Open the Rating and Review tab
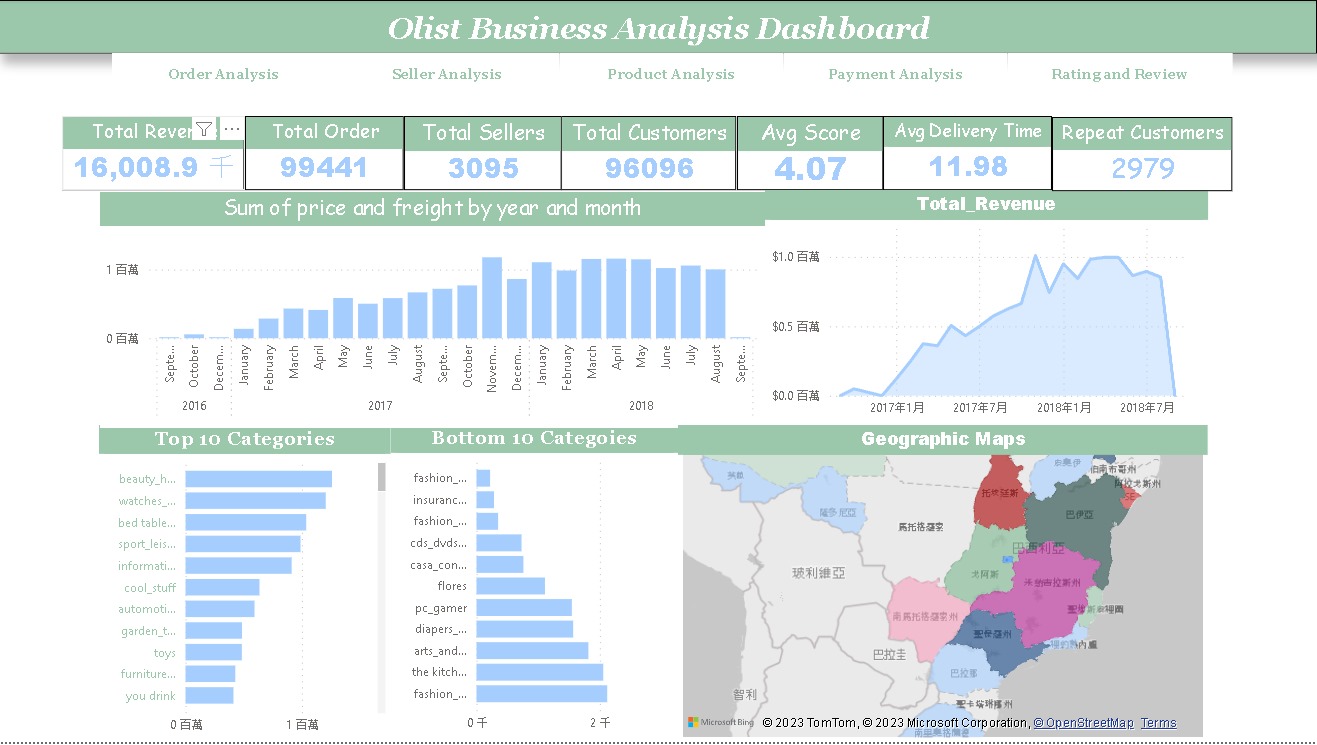Image resolution: width=1317 pixels, height=745 pixels. [1119, 73]
